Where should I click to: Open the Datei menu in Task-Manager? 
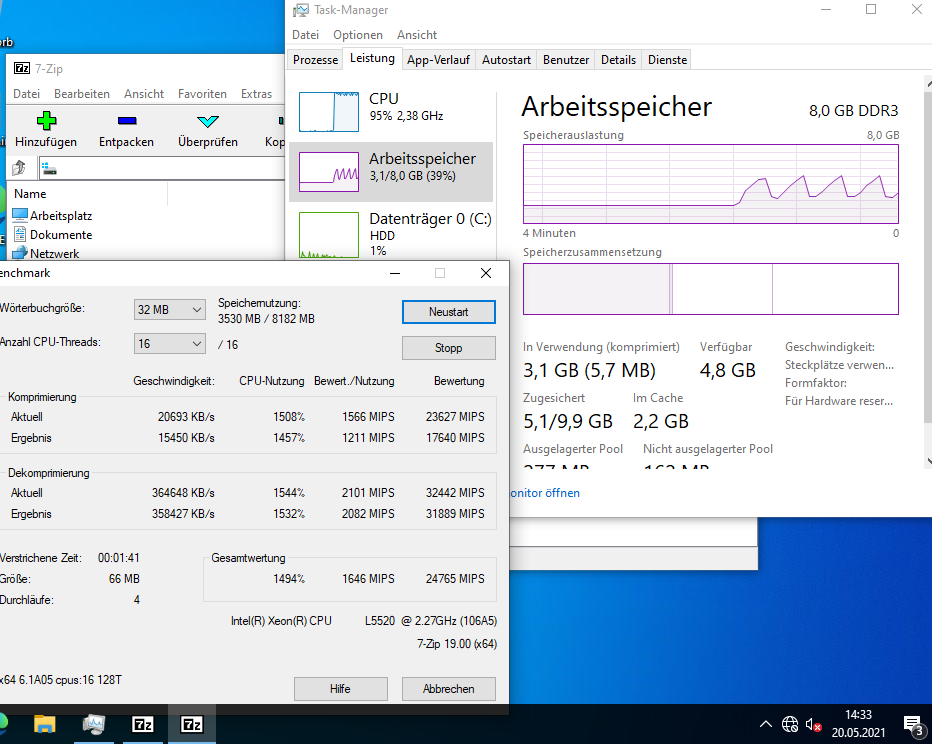pos(306,35)
